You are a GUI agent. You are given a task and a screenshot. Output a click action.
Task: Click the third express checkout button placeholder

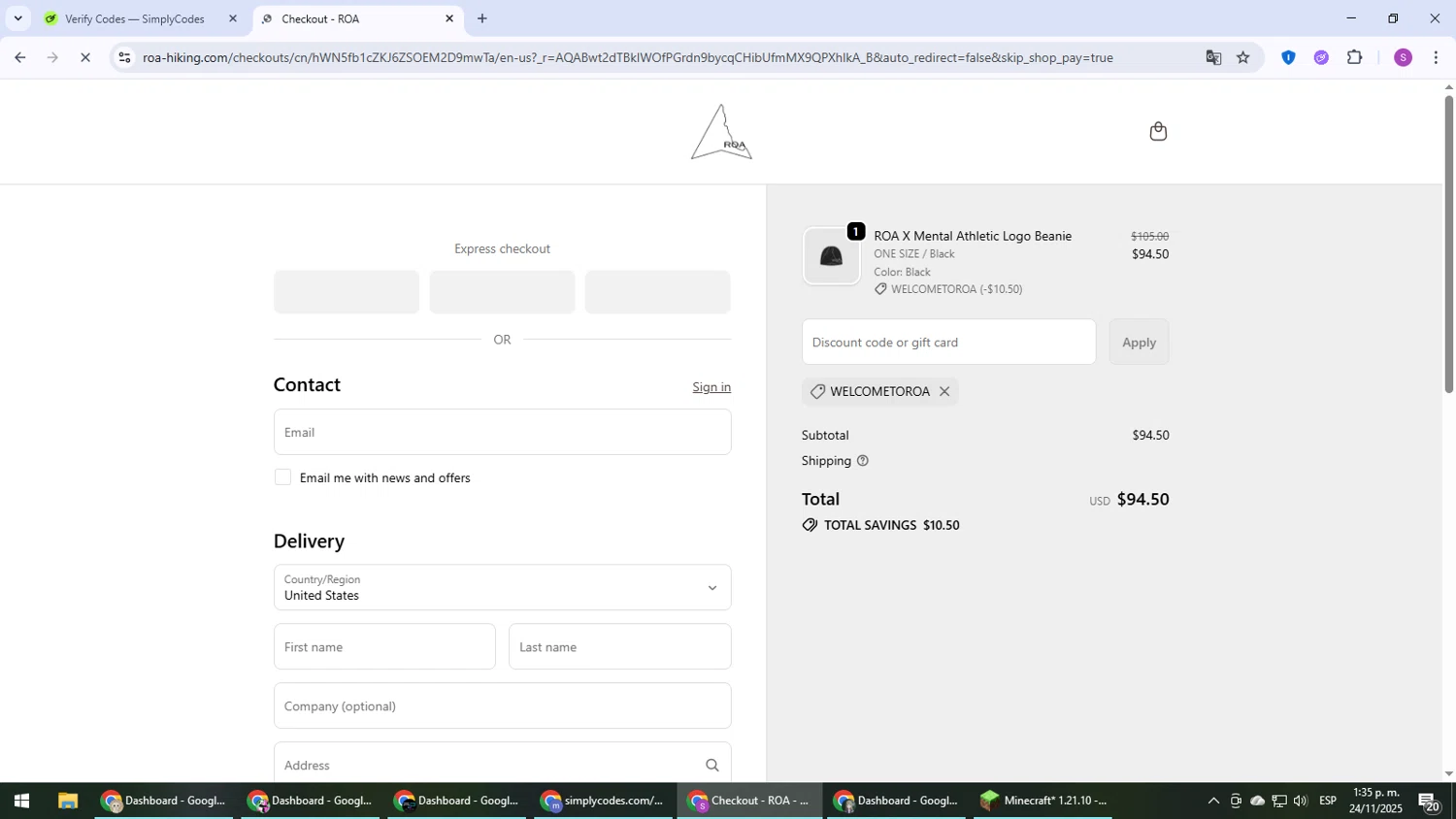tap(657, 292)
